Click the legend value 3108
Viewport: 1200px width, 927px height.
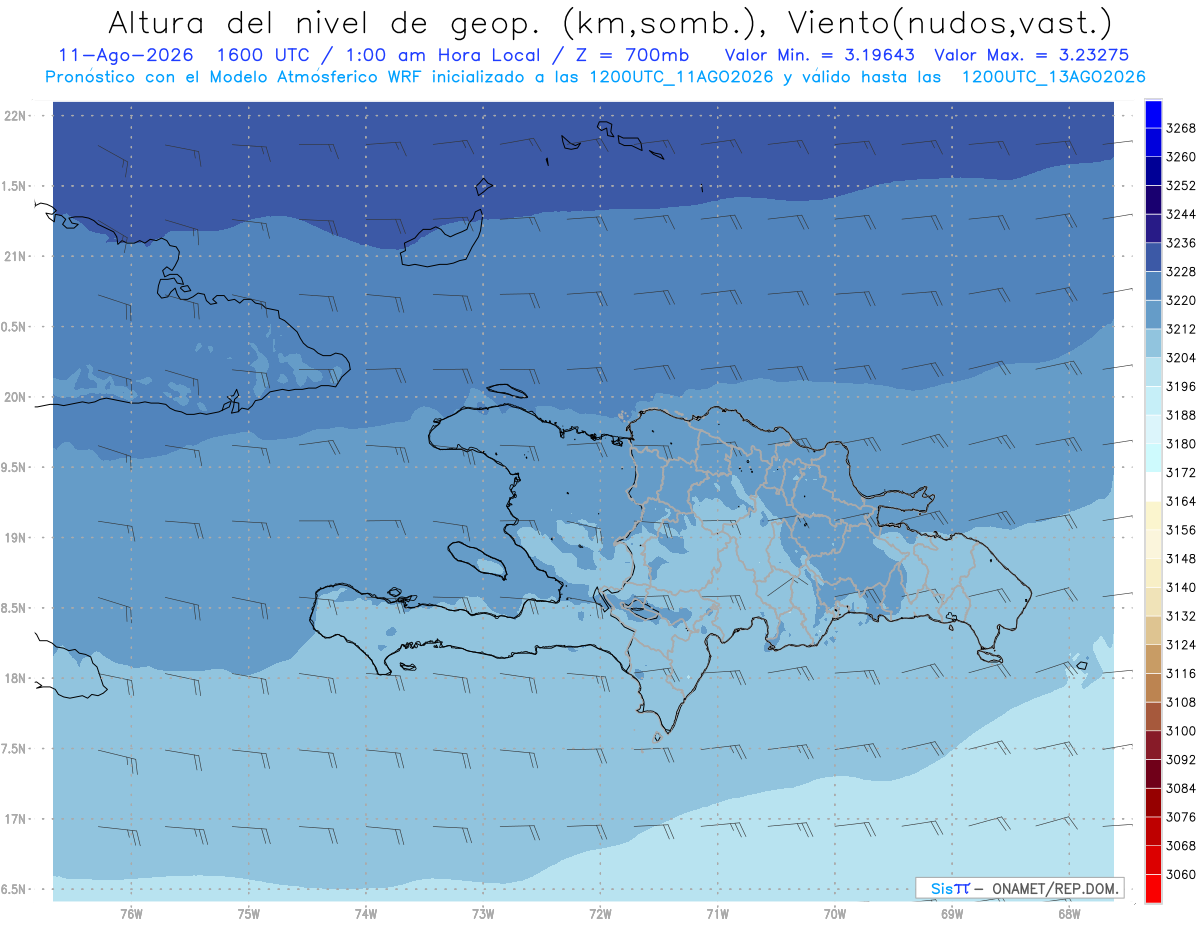(x=1180, y=702)
